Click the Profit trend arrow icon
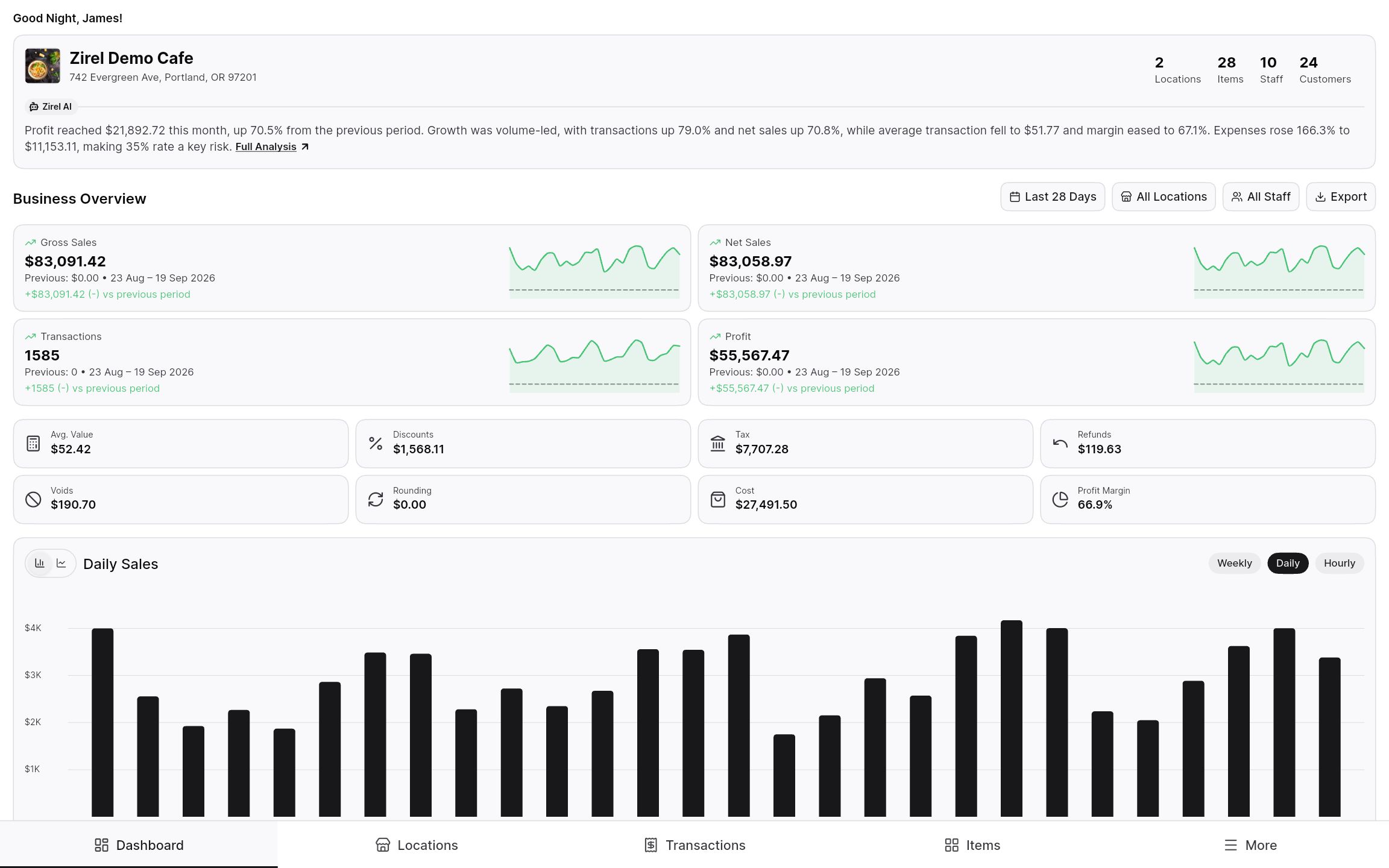Screen dimensions: 1389x868 715,336
